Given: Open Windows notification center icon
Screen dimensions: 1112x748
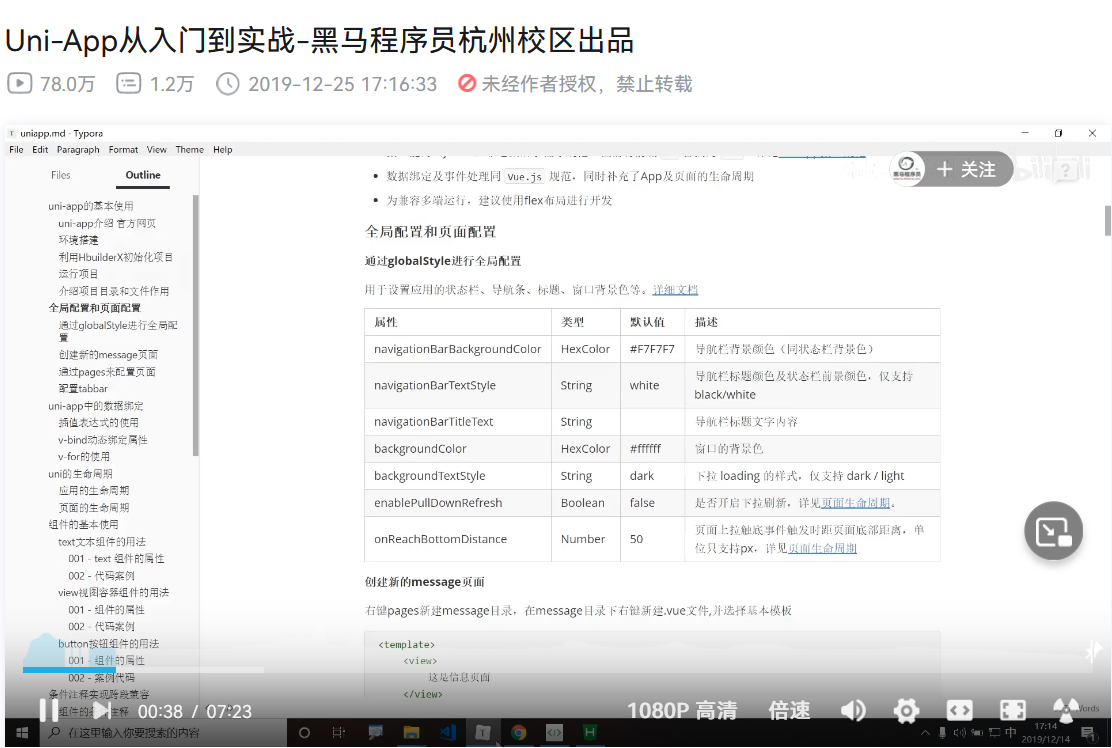Looking at the screenshot, I should (x=1088, y=732).
